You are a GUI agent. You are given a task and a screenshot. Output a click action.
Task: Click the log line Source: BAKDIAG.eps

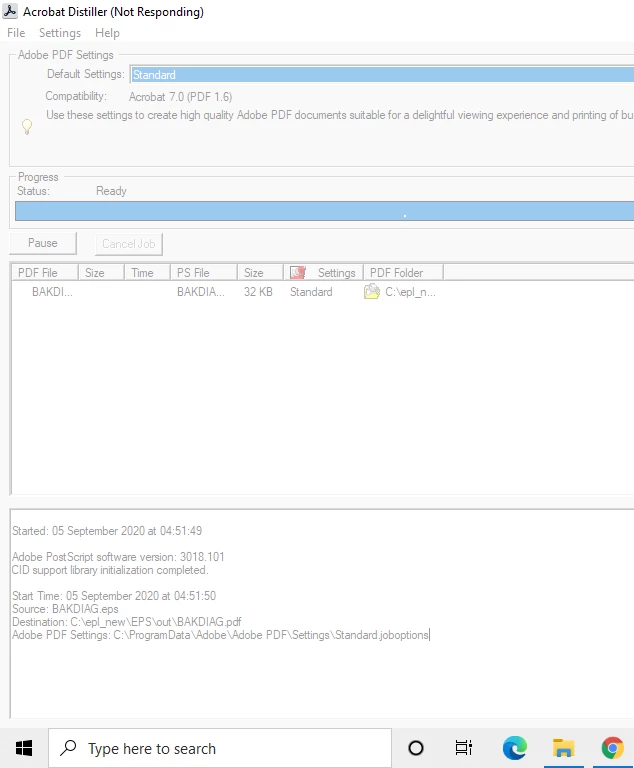[x=65, y=609]
